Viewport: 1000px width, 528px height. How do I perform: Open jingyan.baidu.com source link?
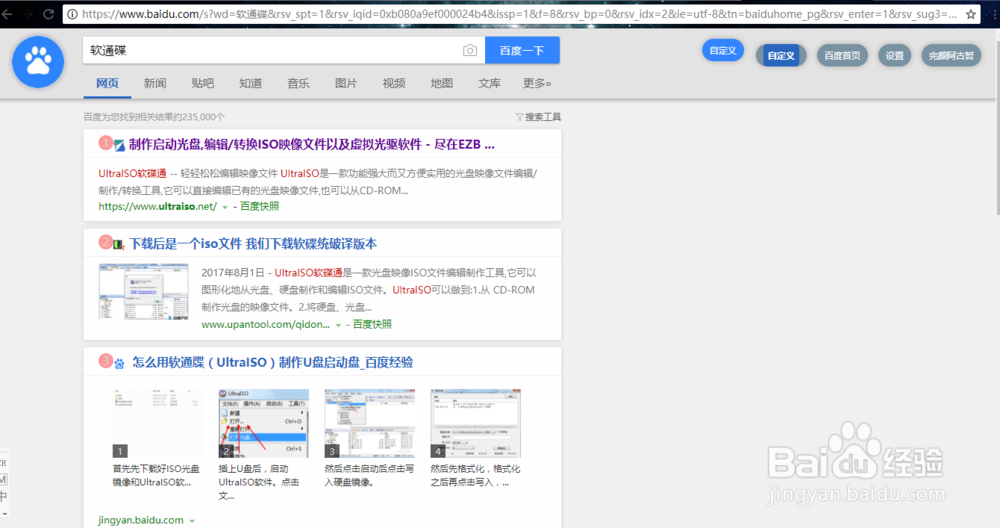click(141, 520)
